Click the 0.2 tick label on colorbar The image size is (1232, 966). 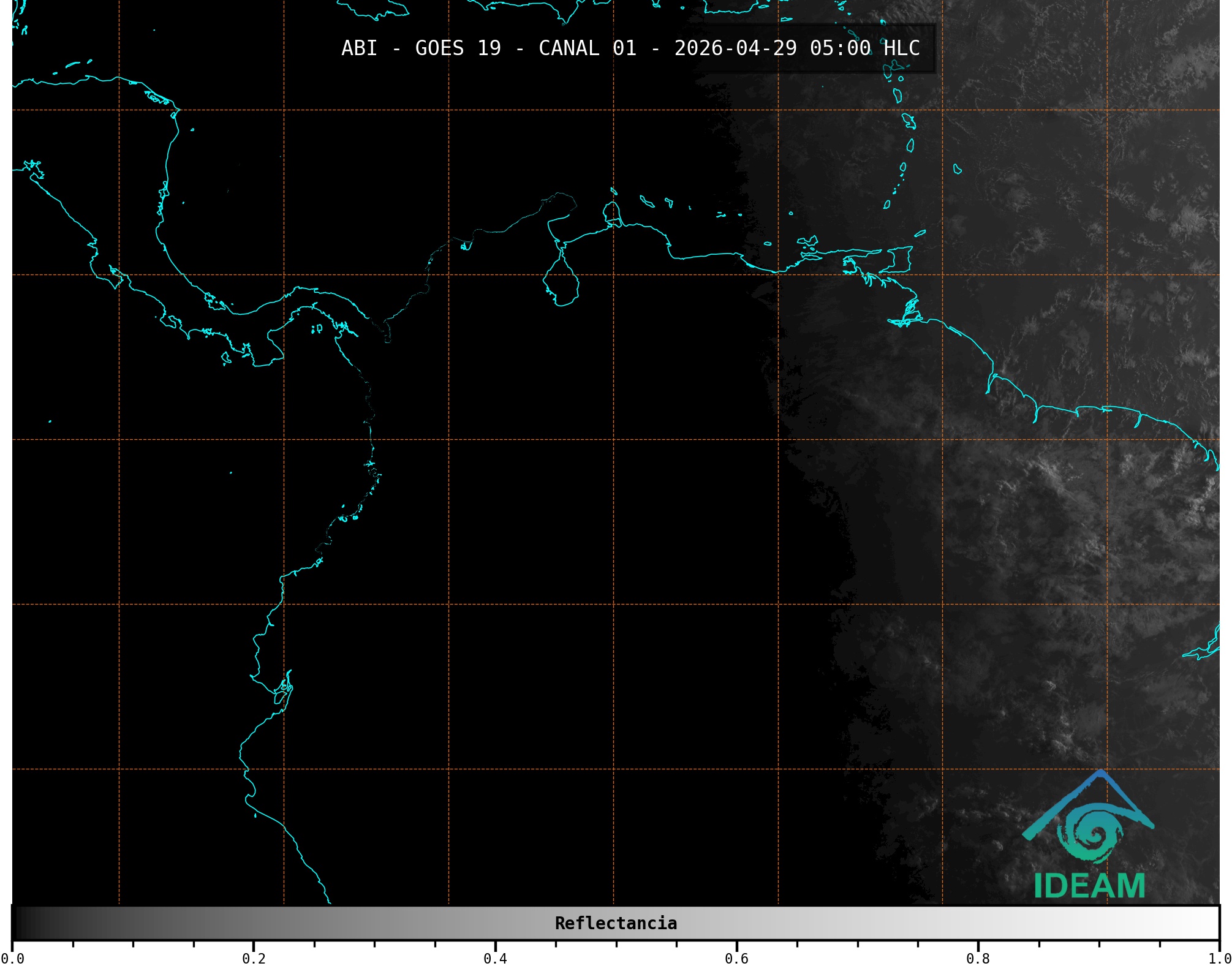254,958
